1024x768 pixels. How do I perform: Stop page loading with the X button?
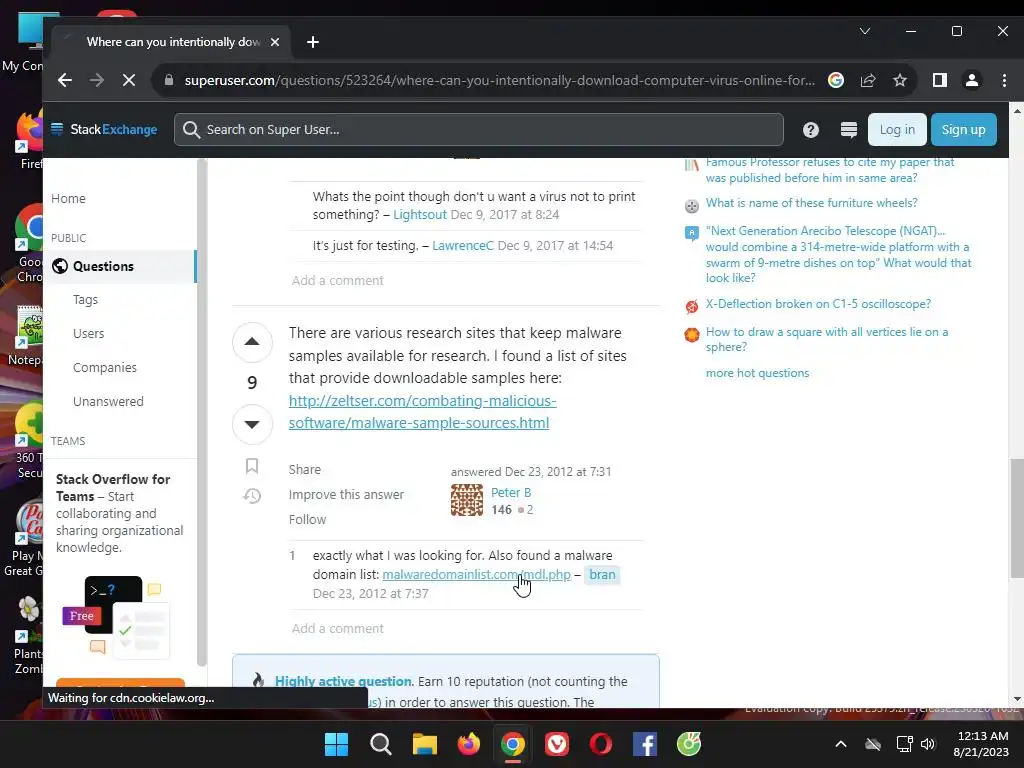[129, 80]
